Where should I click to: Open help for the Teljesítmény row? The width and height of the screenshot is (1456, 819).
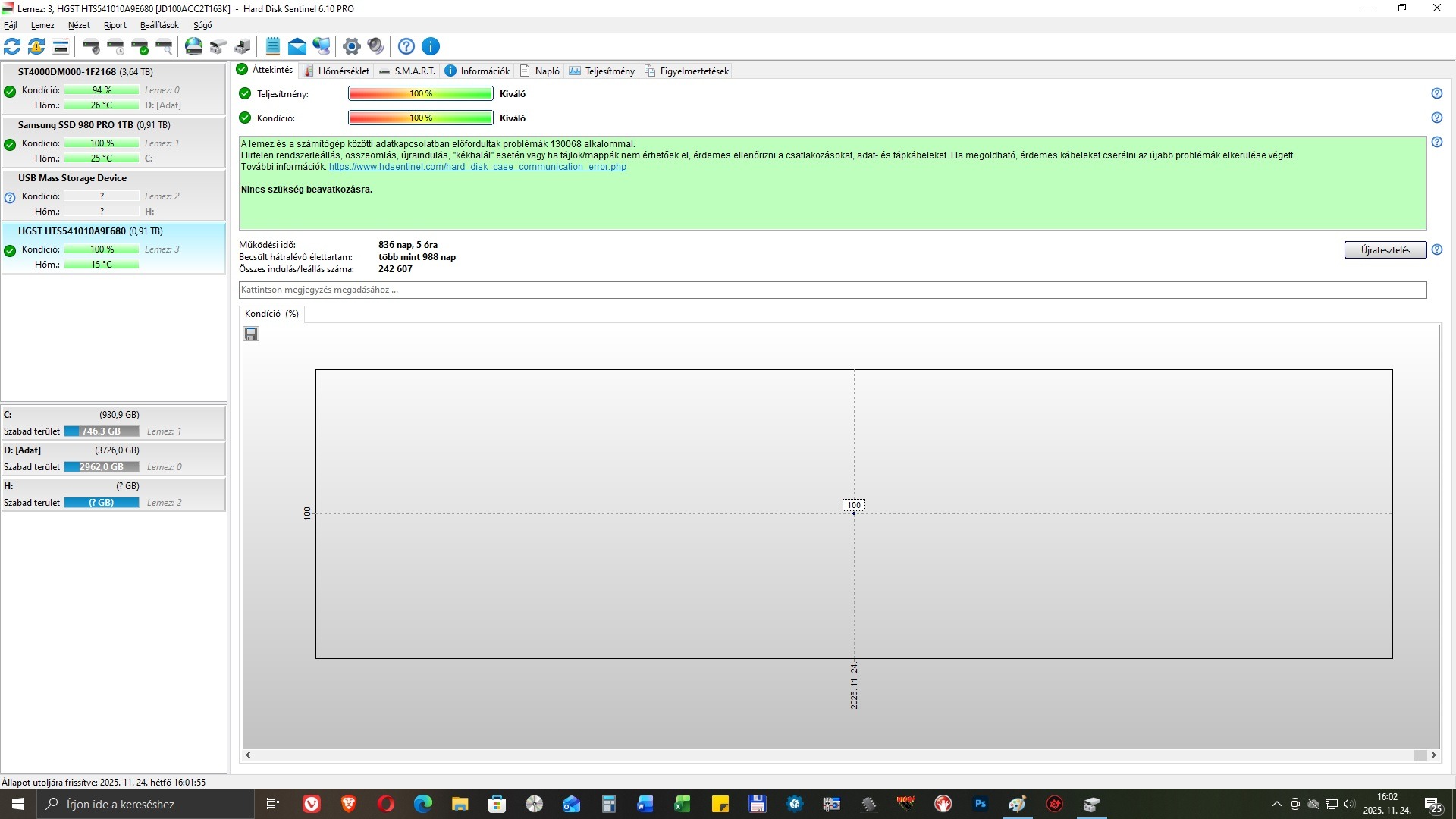click(x=1436, y=93)
